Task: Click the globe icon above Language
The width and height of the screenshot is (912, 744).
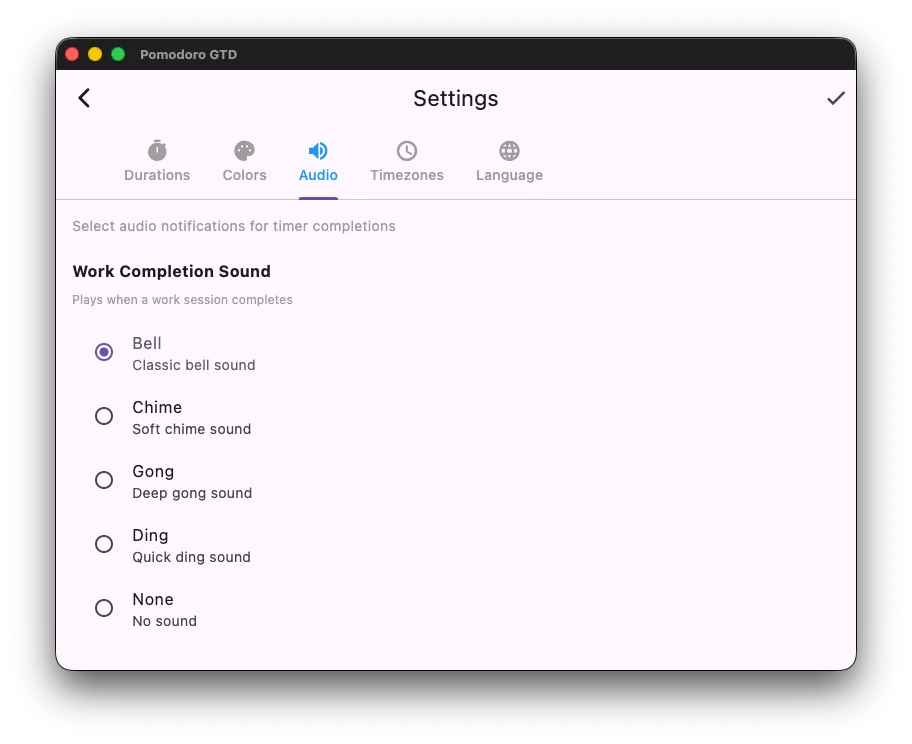Action: tap(509, 151)
